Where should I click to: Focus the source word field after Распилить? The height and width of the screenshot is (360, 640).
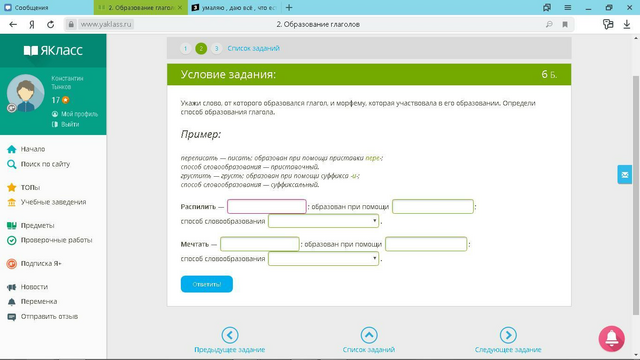[x=267, y=207]
